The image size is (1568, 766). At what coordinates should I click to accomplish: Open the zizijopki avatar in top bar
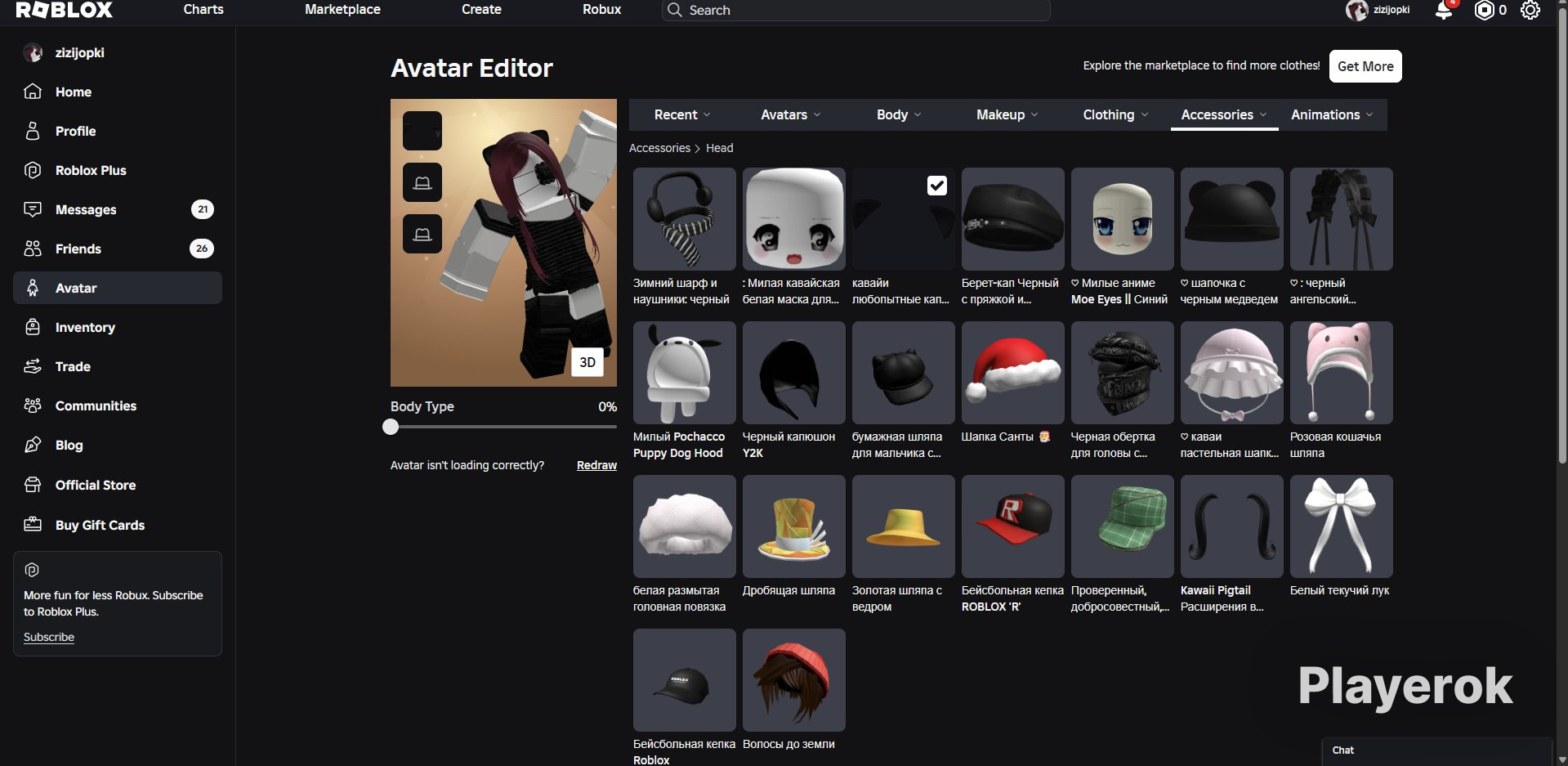(x=1357, y=10)
